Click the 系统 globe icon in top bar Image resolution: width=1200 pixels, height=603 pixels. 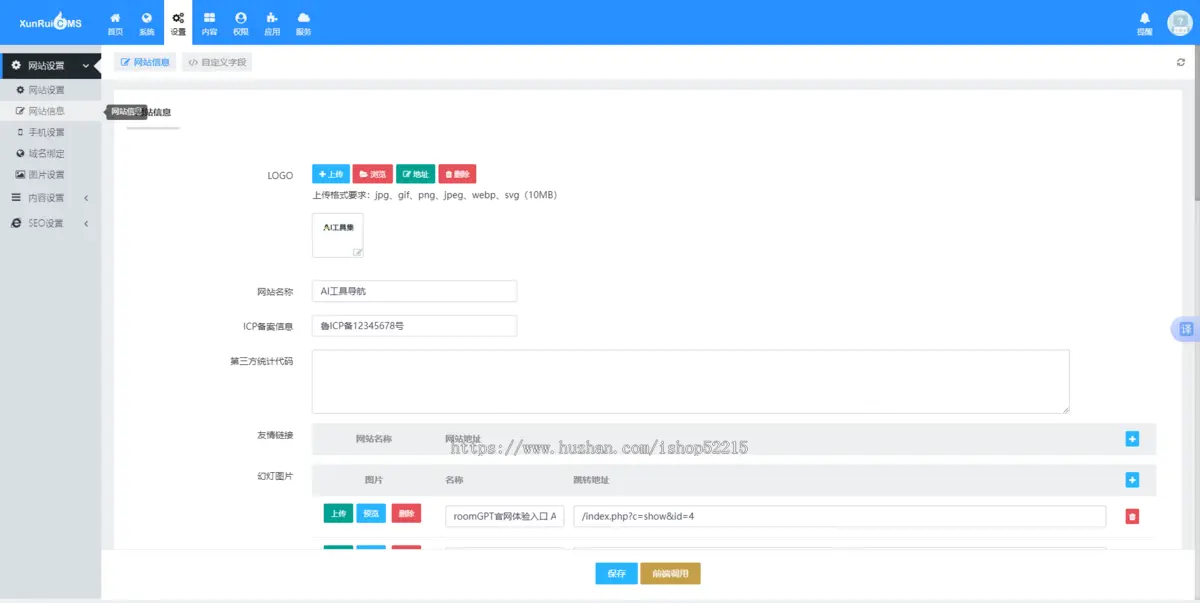[x=147, y=23]
